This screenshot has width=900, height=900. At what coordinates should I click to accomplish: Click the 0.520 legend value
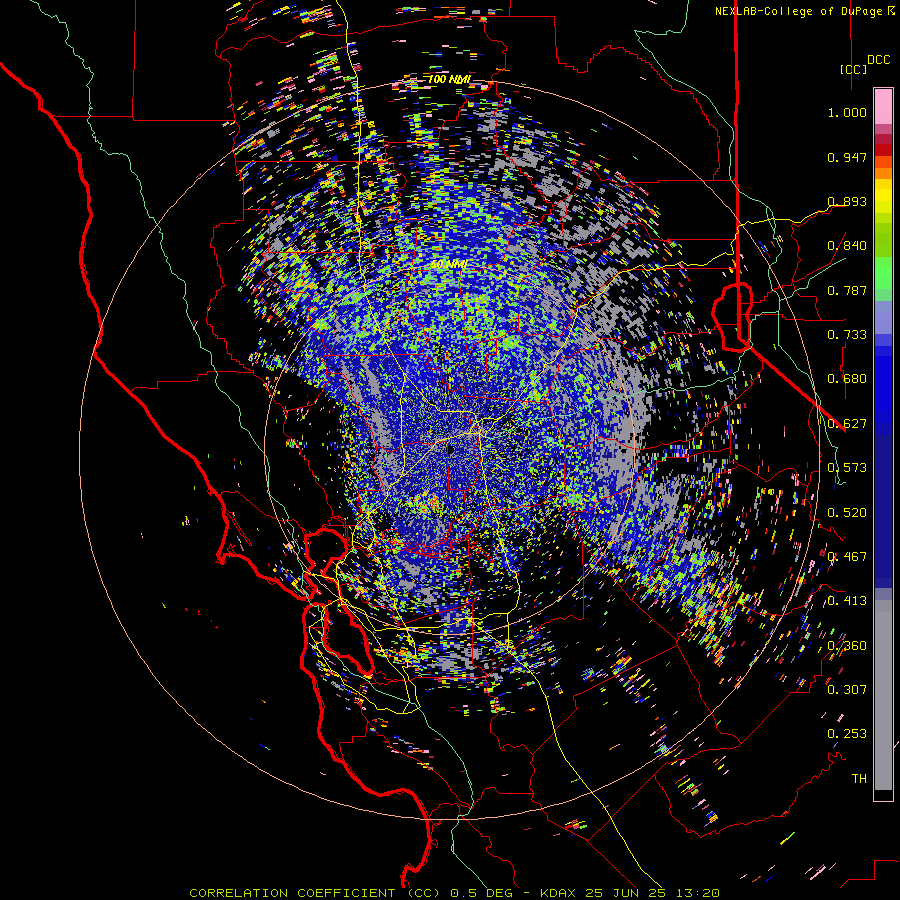click(847, 513)
